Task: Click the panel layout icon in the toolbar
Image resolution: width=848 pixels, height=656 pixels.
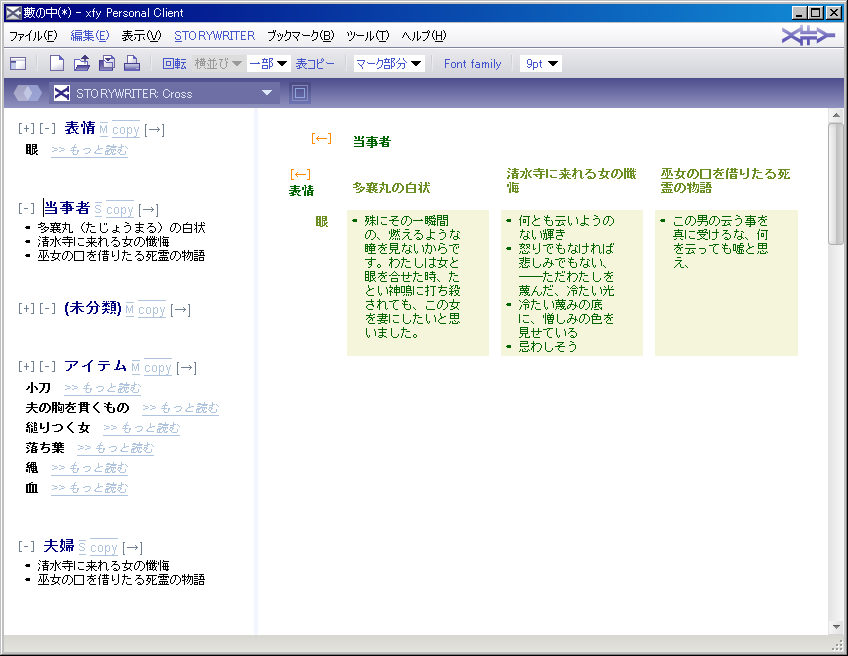Action: pyautogui.click(x=18, y=64)
